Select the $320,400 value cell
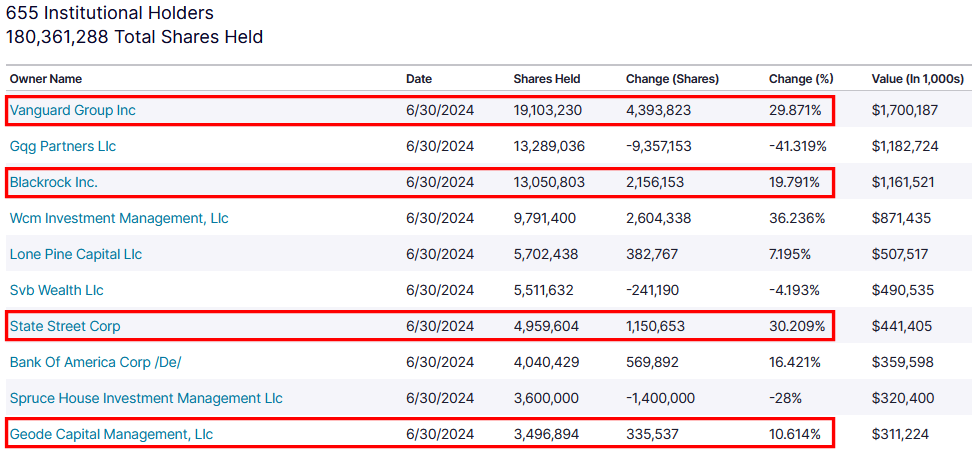This screenshot has height=453, width=972. click(x=903, y=398)
